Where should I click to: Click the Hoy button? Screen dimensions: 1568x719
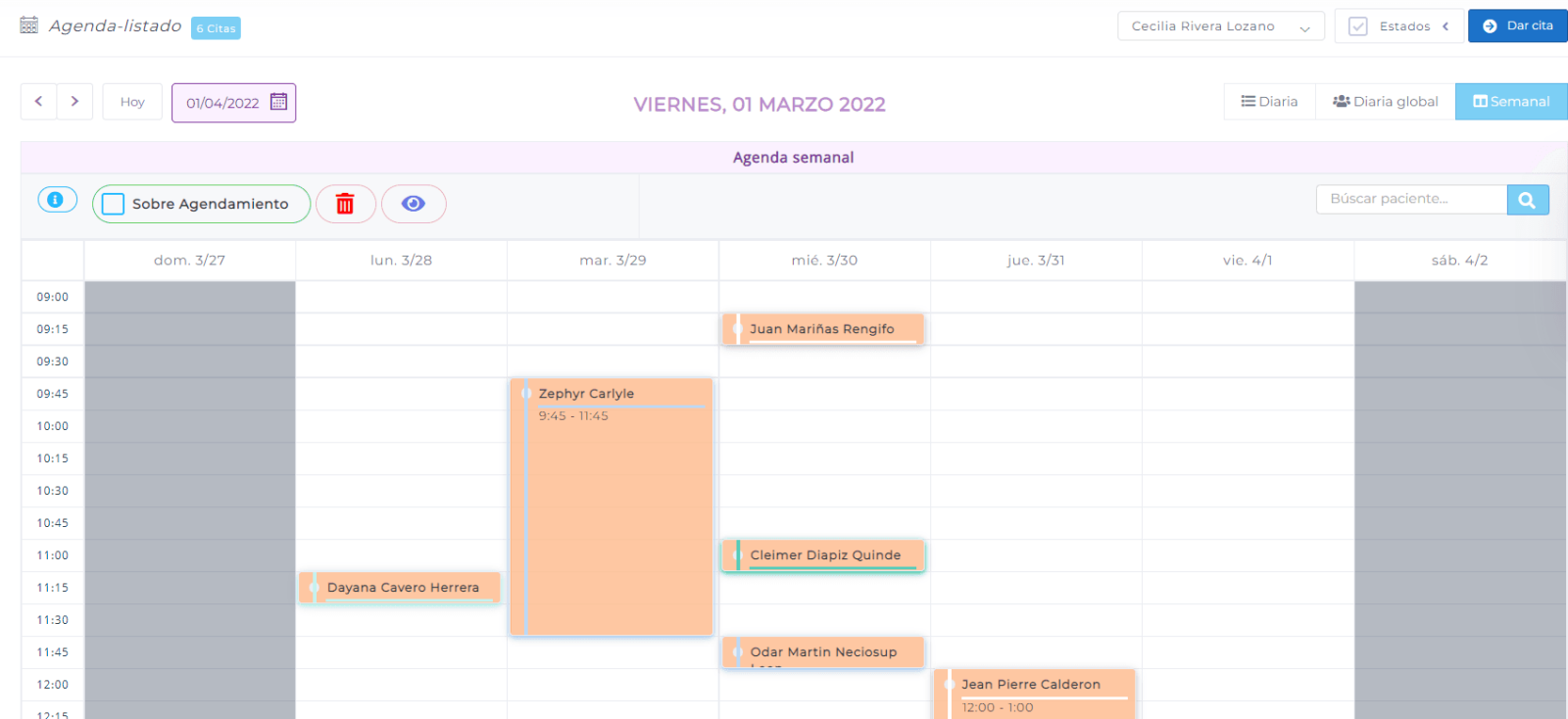click(x=132, y=102)
